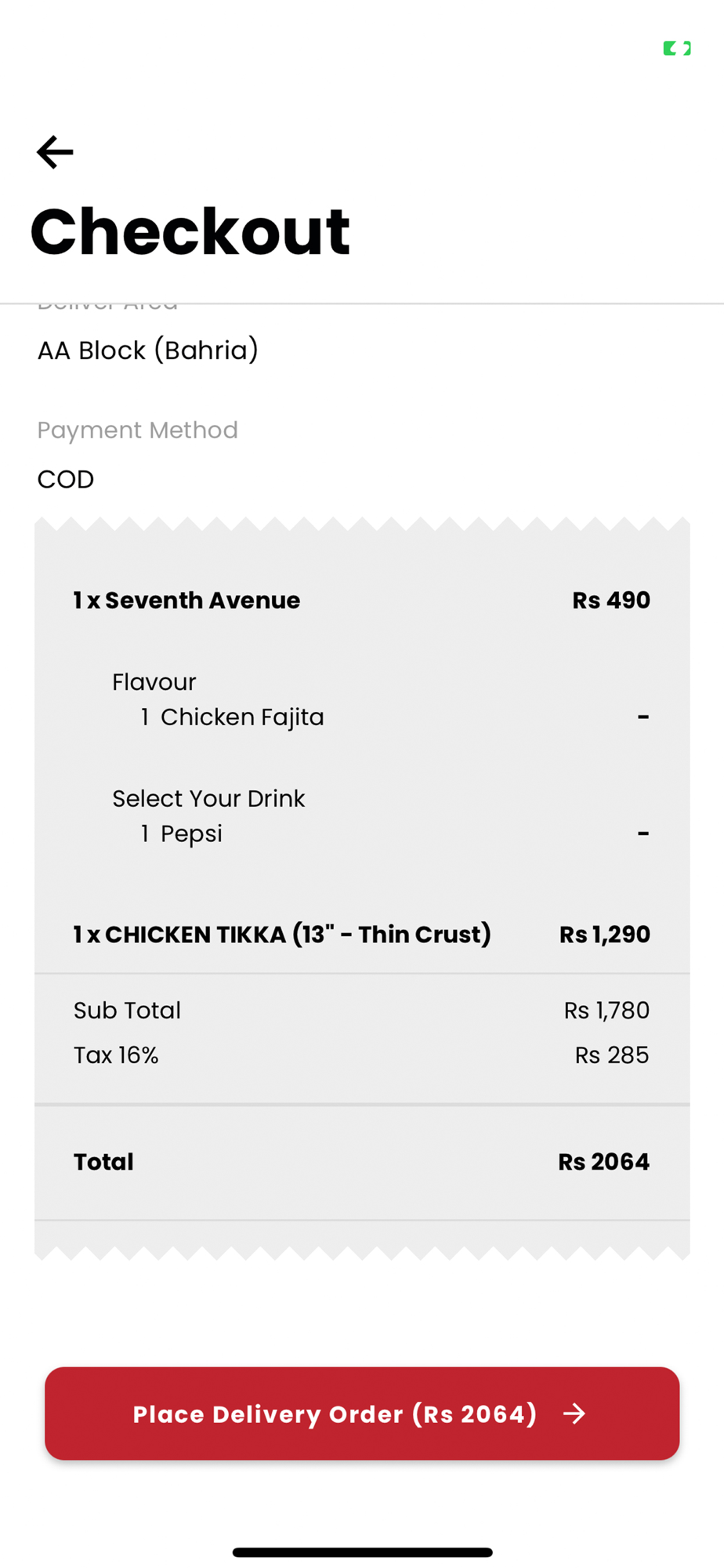
Task: Tap the home indicator bar
Action: (x=362, y=1552)
